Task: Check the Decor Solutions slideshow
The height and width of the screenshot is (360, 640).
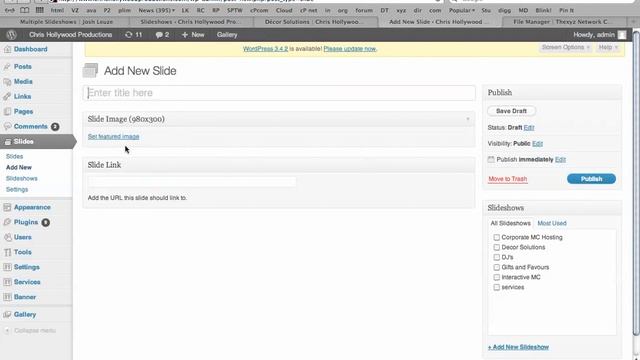Action: coord(496,247)
